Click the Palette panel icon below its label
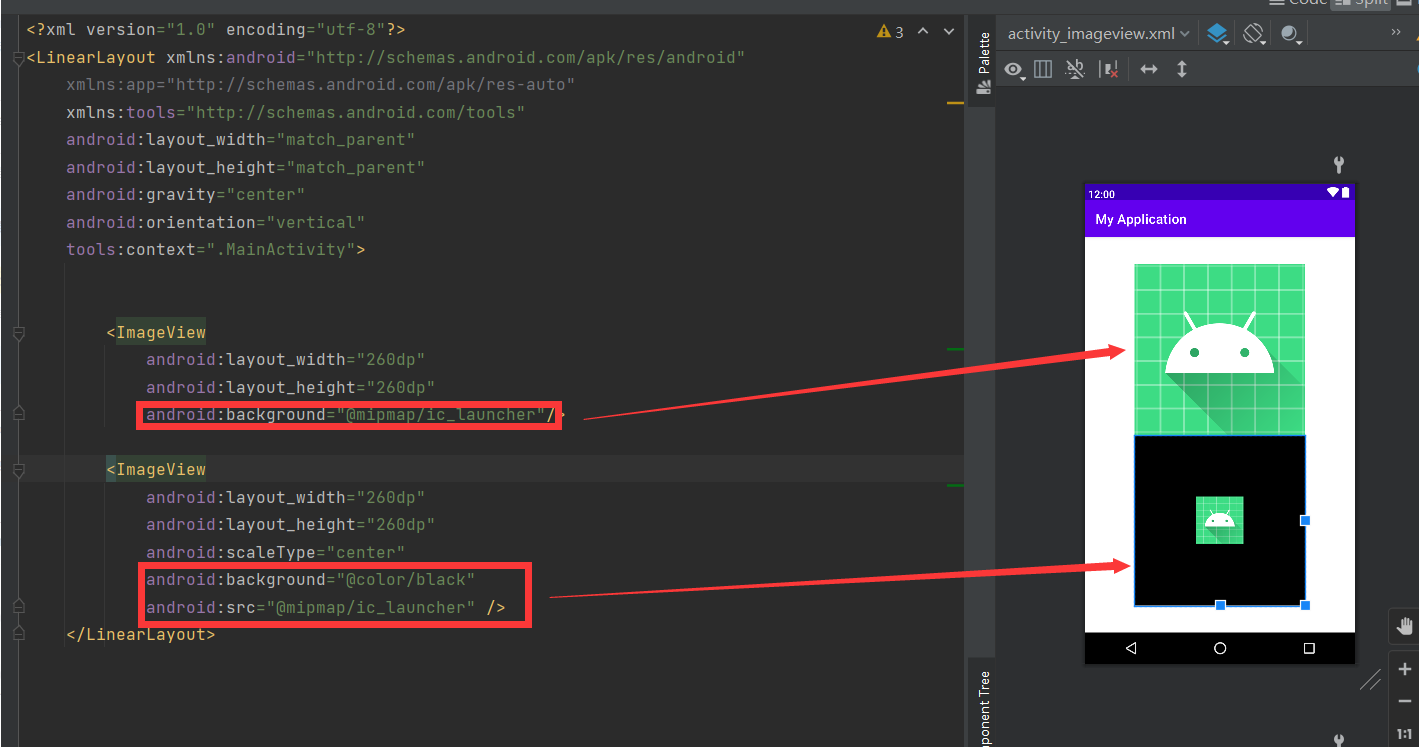Image resolution: width=1419 pixels, height=747 pixels. [984, 88]
